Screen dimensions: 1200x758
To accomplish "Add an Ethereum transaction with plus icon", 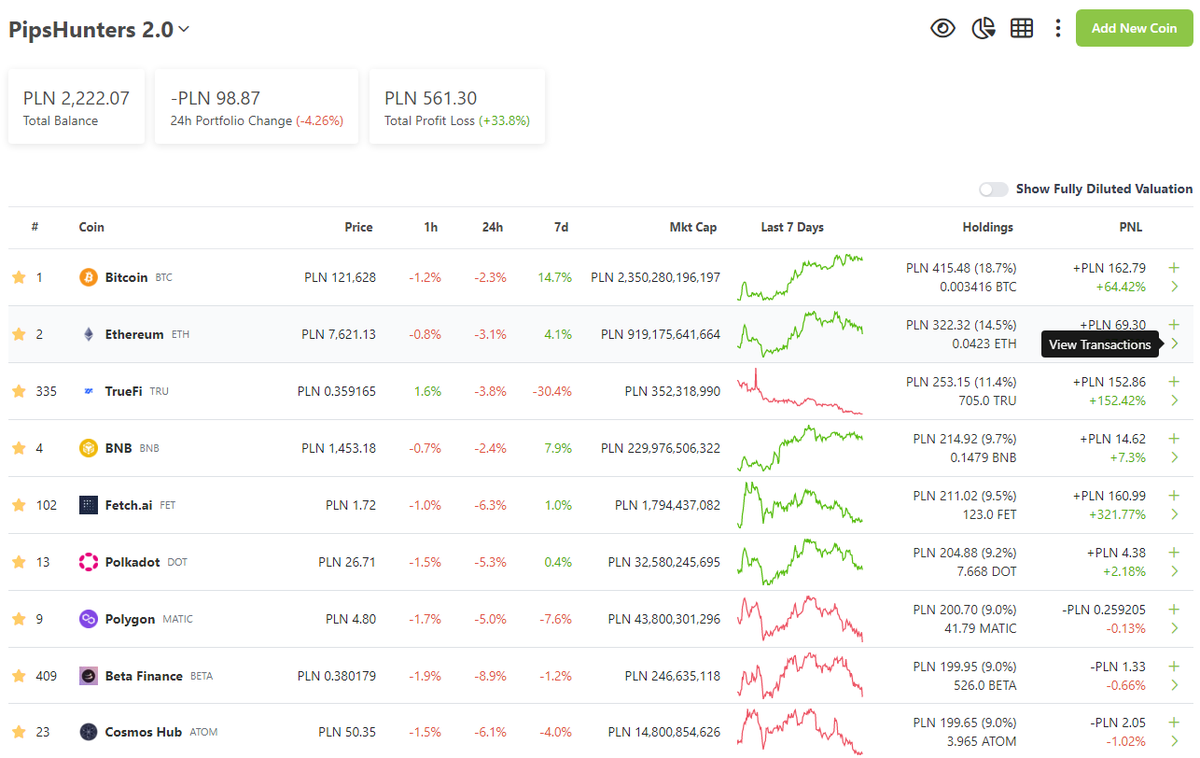I will coord(1174,325).
